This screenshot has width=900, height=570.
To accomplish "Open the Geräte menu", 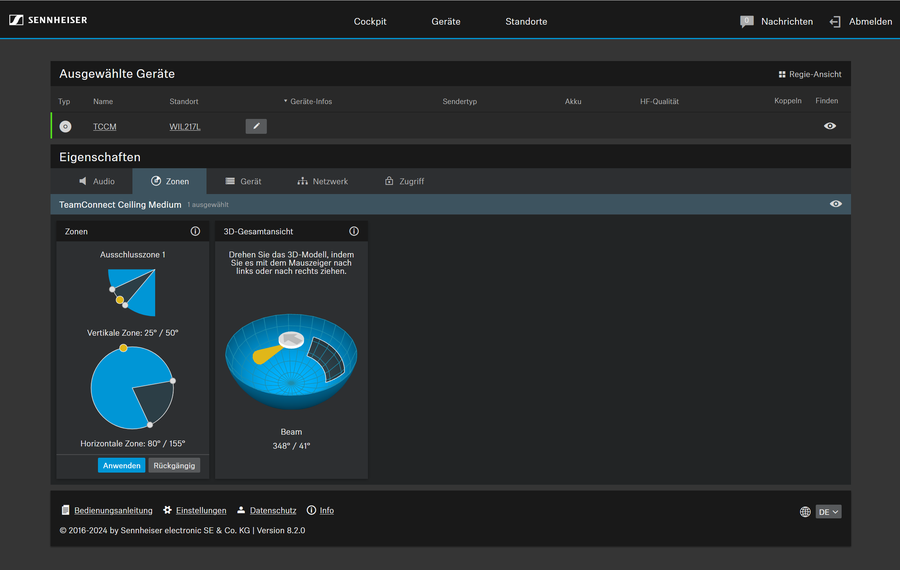I will [445, 21].
